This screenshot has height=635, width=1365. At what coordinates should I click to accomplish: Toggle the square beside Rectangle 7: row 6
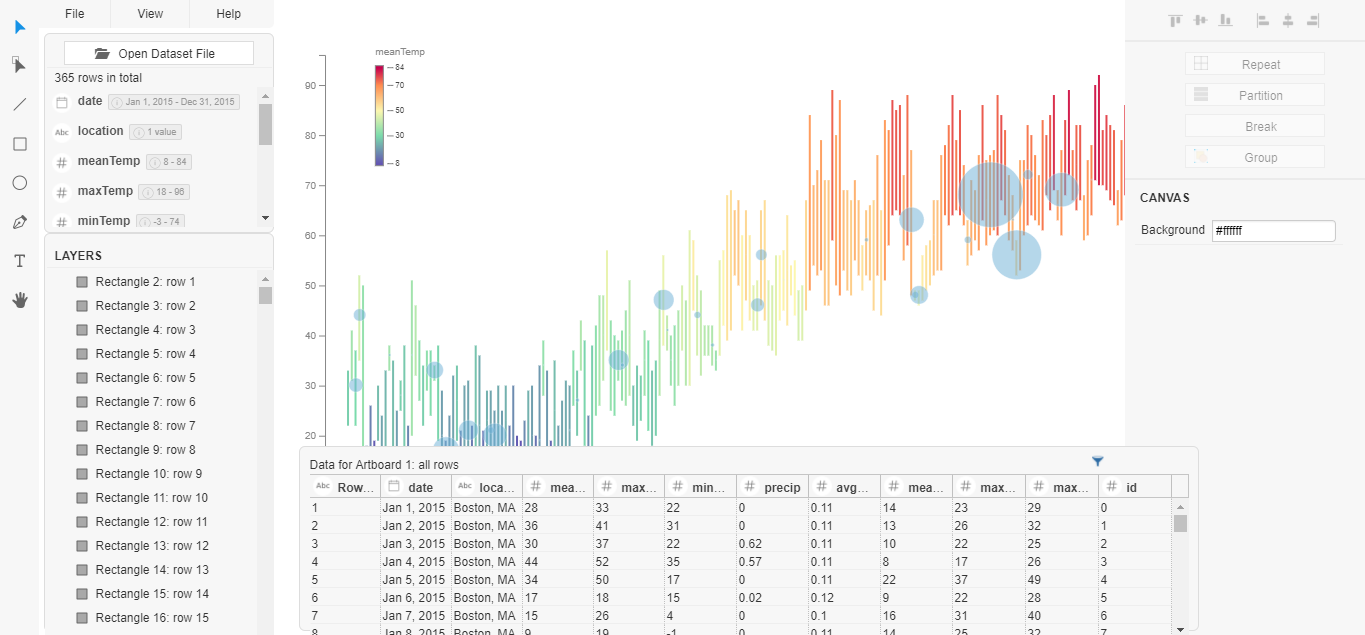[x=80, y=401]
